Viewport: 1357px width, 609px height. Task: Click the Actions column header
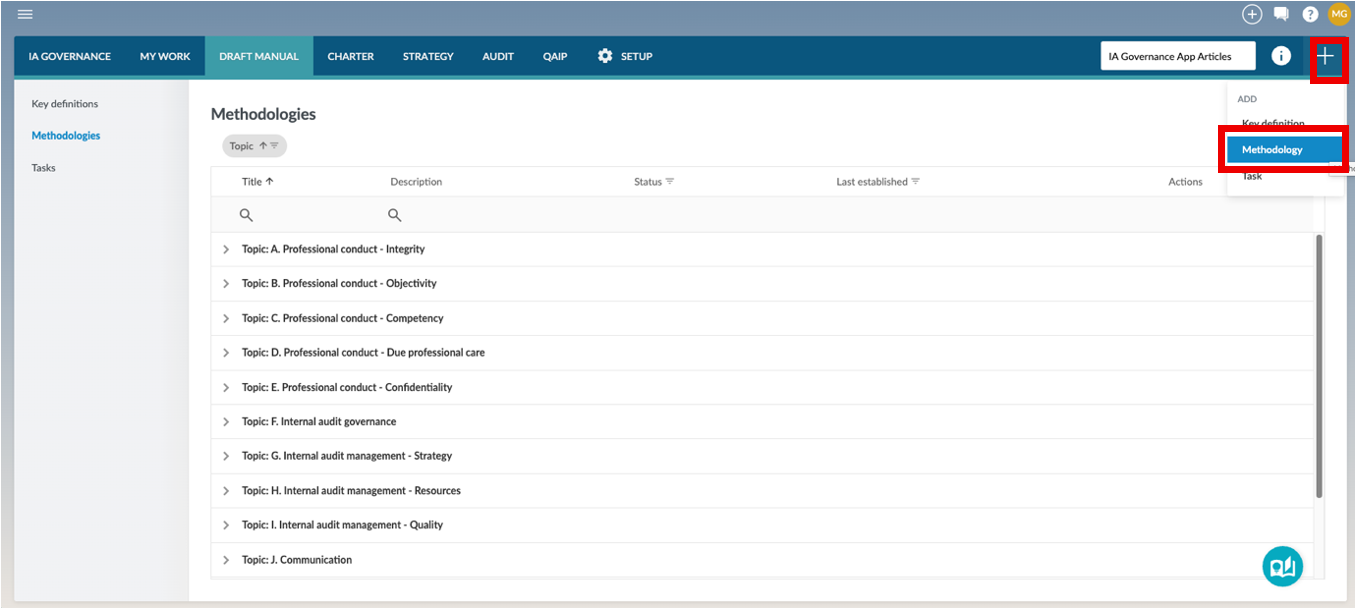(1186, 182)
